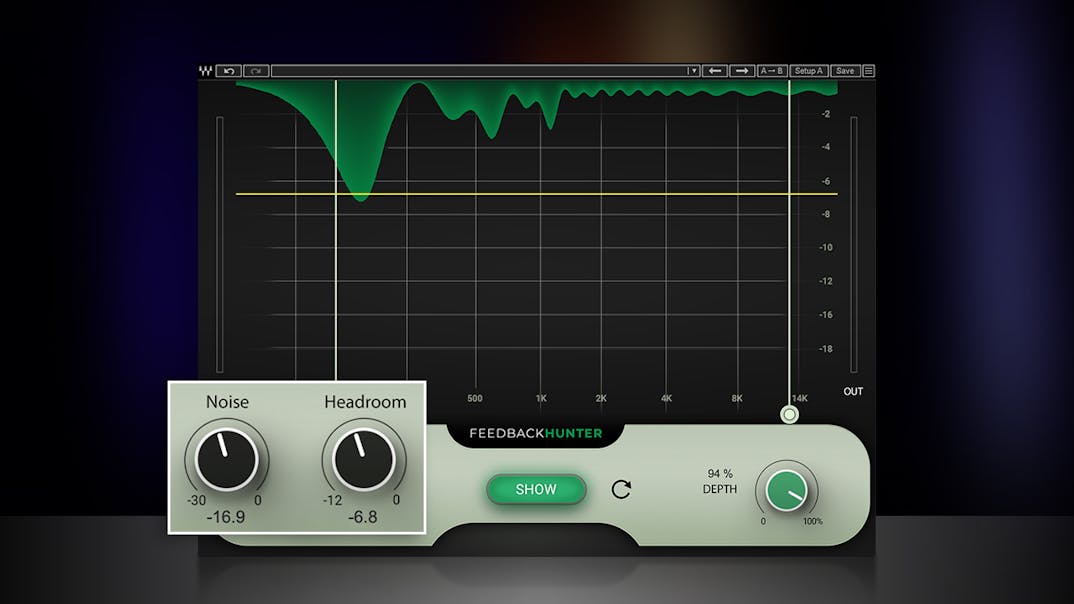Screen dimensions: 1074x604
Task: Click the preset name field
Action: tap(480, 72)
